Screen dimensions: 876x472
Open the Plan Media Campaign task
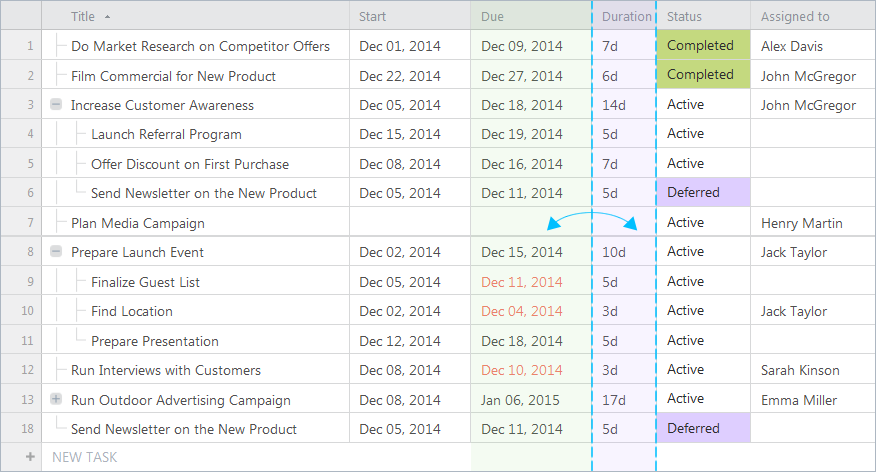(137, 223)
